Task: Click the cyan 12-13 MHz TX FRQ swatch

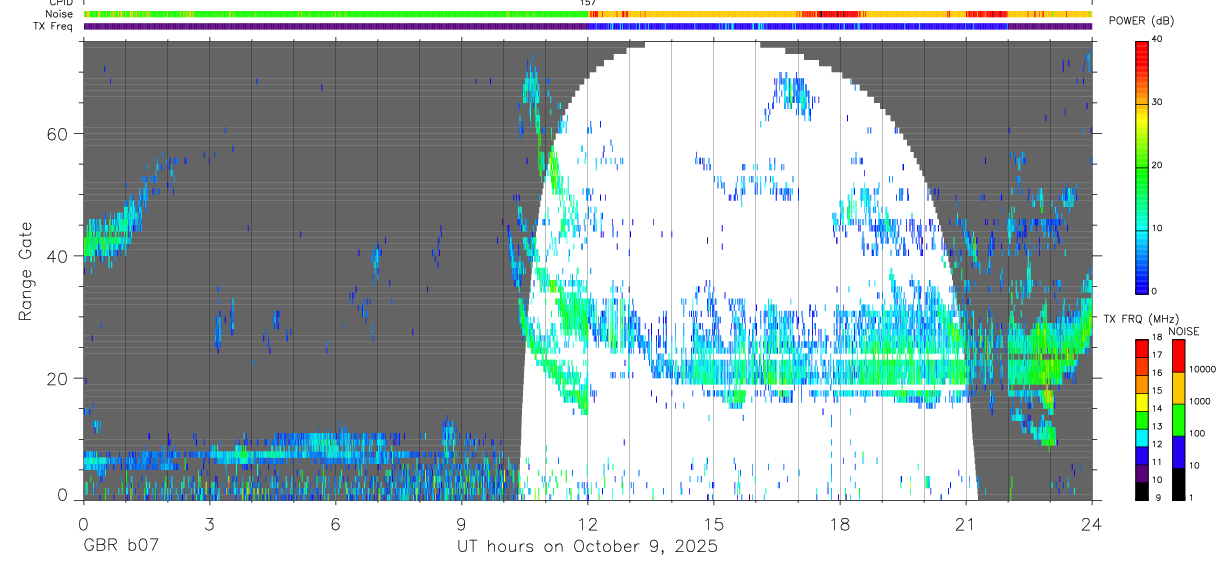Action: 1141,436
